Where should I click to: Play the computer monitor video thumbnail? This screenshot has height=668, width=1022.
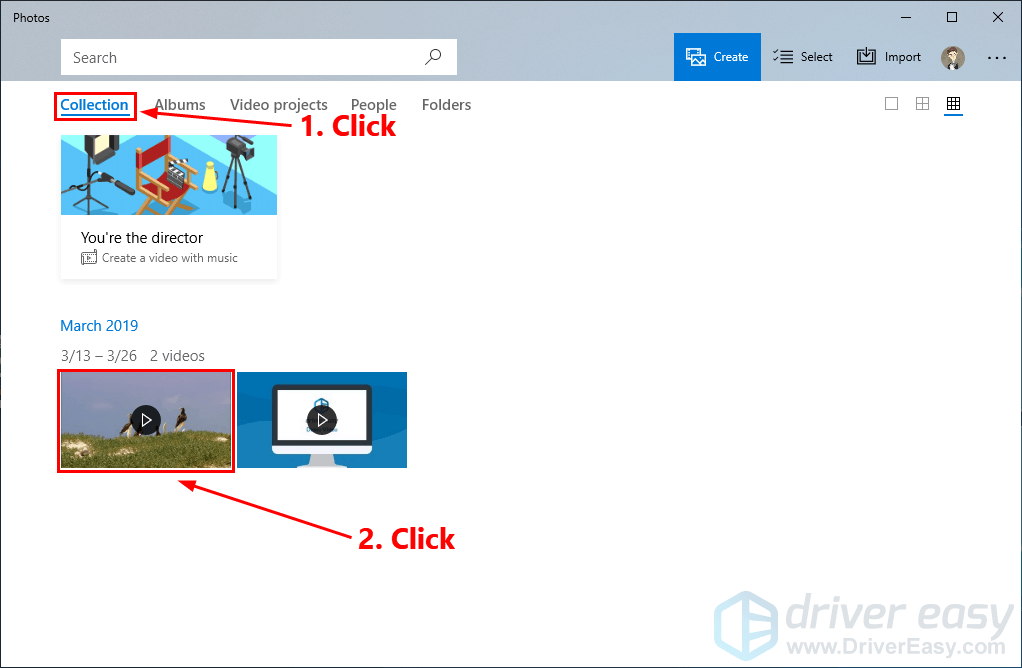pyautogui.click(x=322, y=420)
